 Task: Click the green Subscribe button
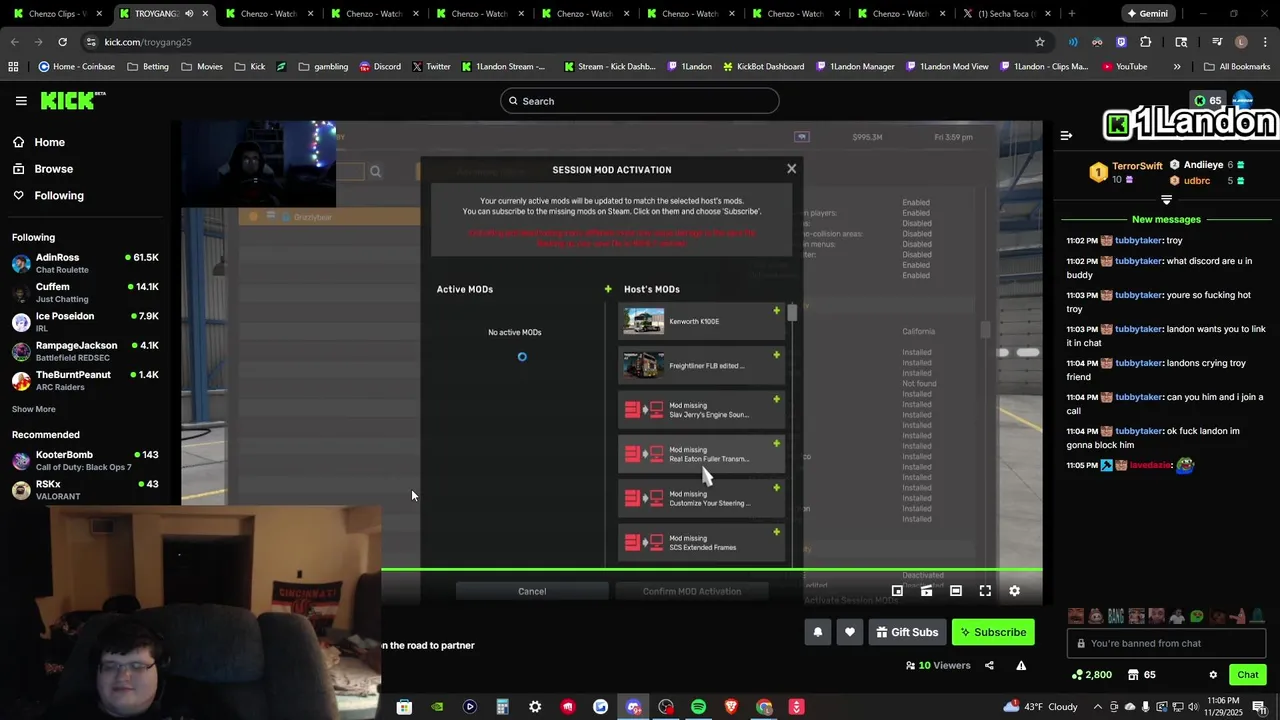(x=993, y=632)
